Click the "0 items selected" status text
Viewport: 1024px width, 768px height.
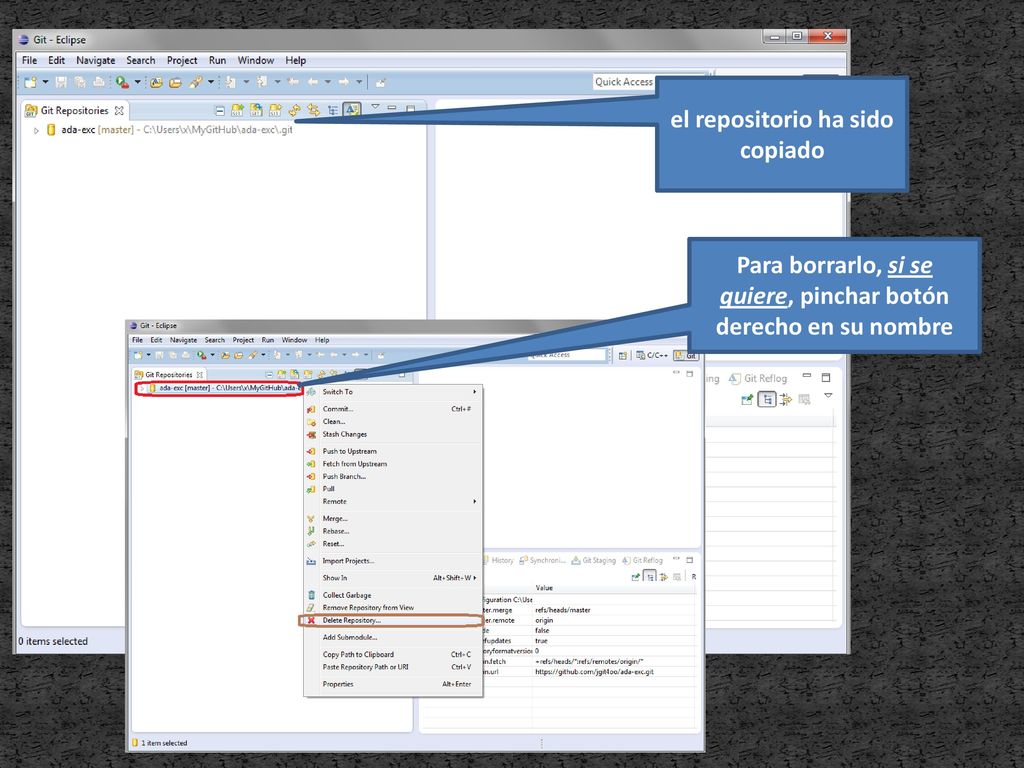coord(53,641)
